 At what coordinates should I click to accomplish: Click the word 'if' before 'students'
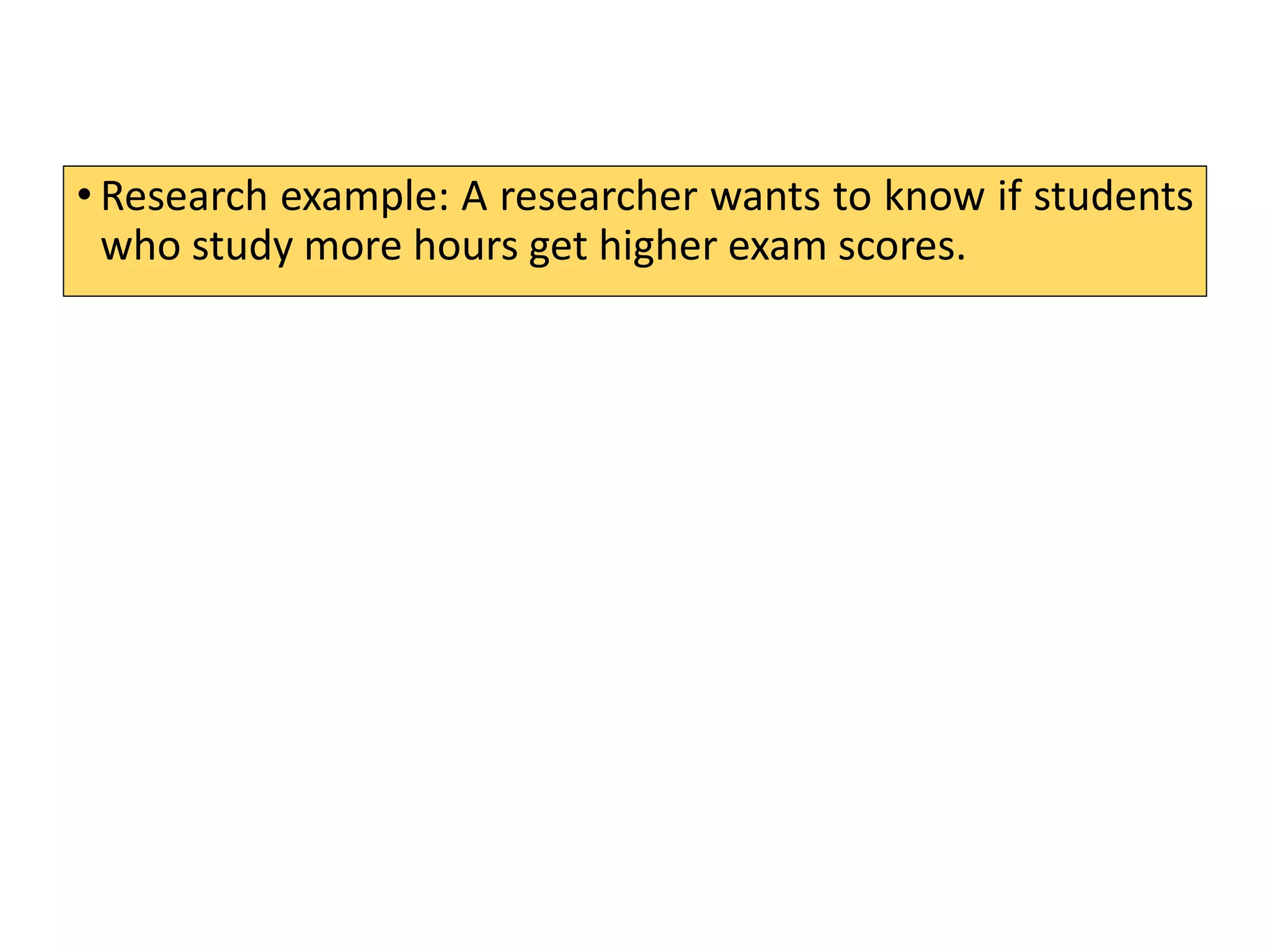(x=1009, y=196)
